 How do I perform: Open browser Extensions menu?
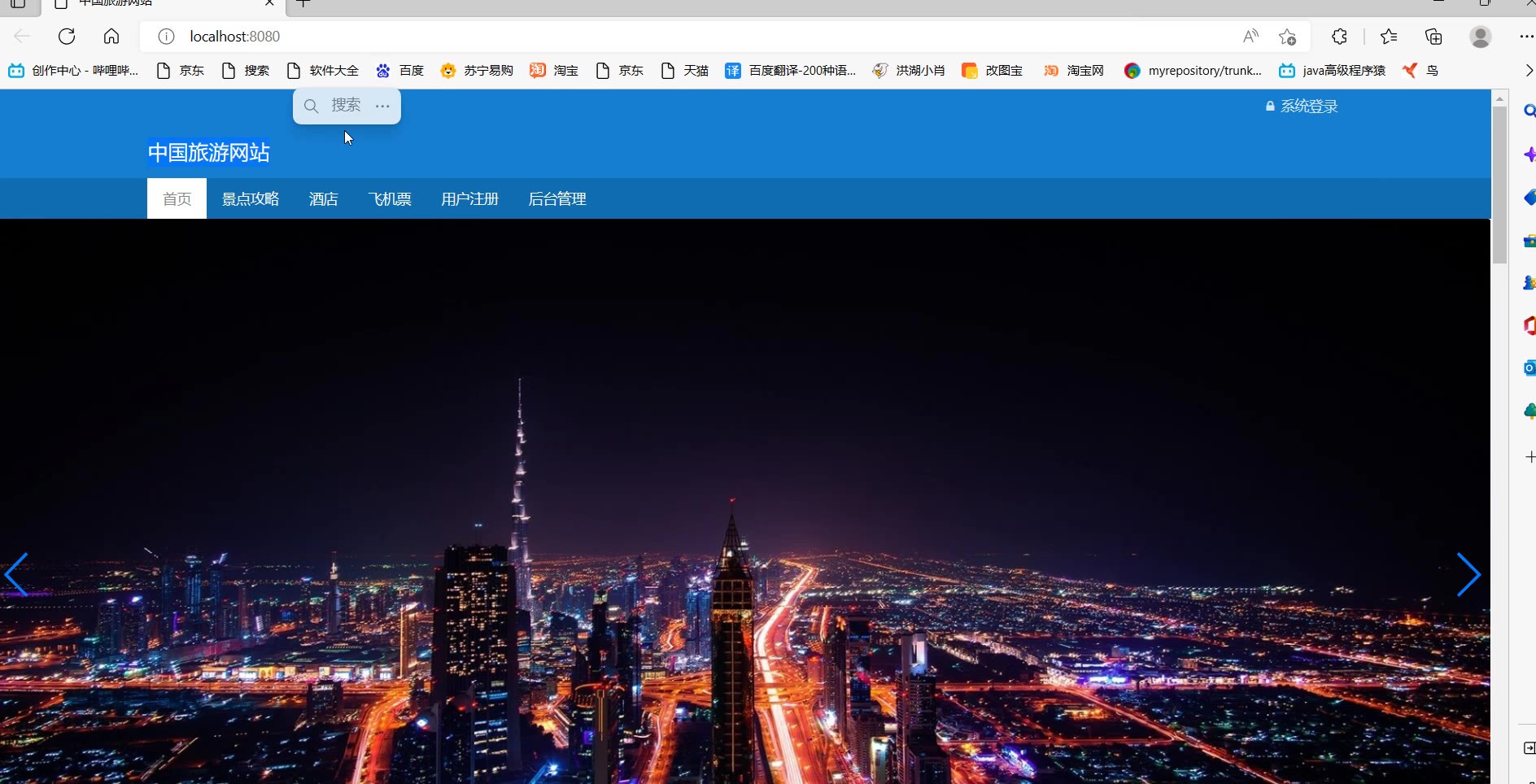click(1339, 37)
